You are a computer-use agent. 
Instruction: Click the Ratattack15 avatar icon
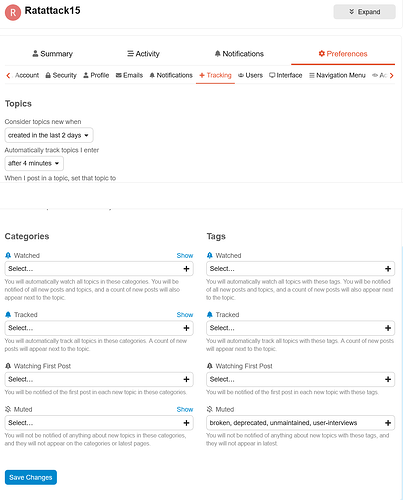13,13
